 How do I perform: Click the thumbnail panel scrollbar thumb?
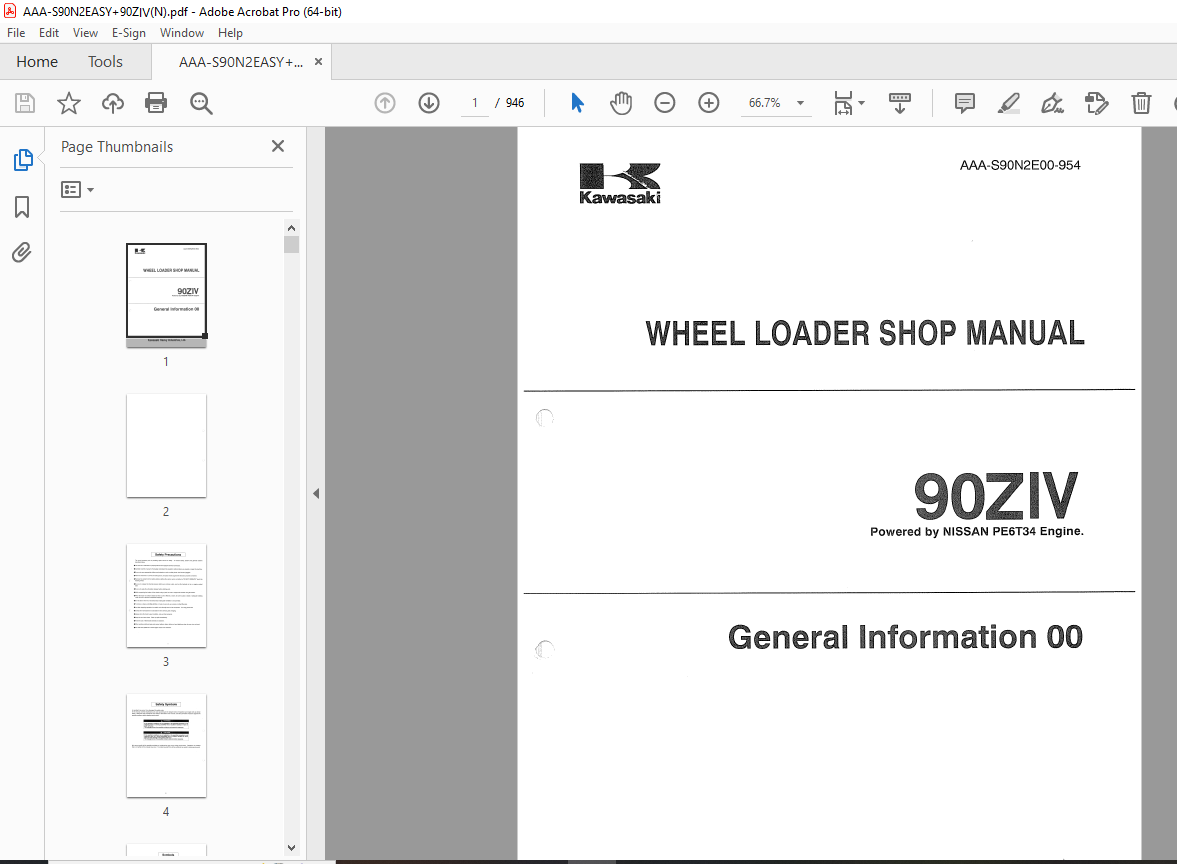(291, 245)
